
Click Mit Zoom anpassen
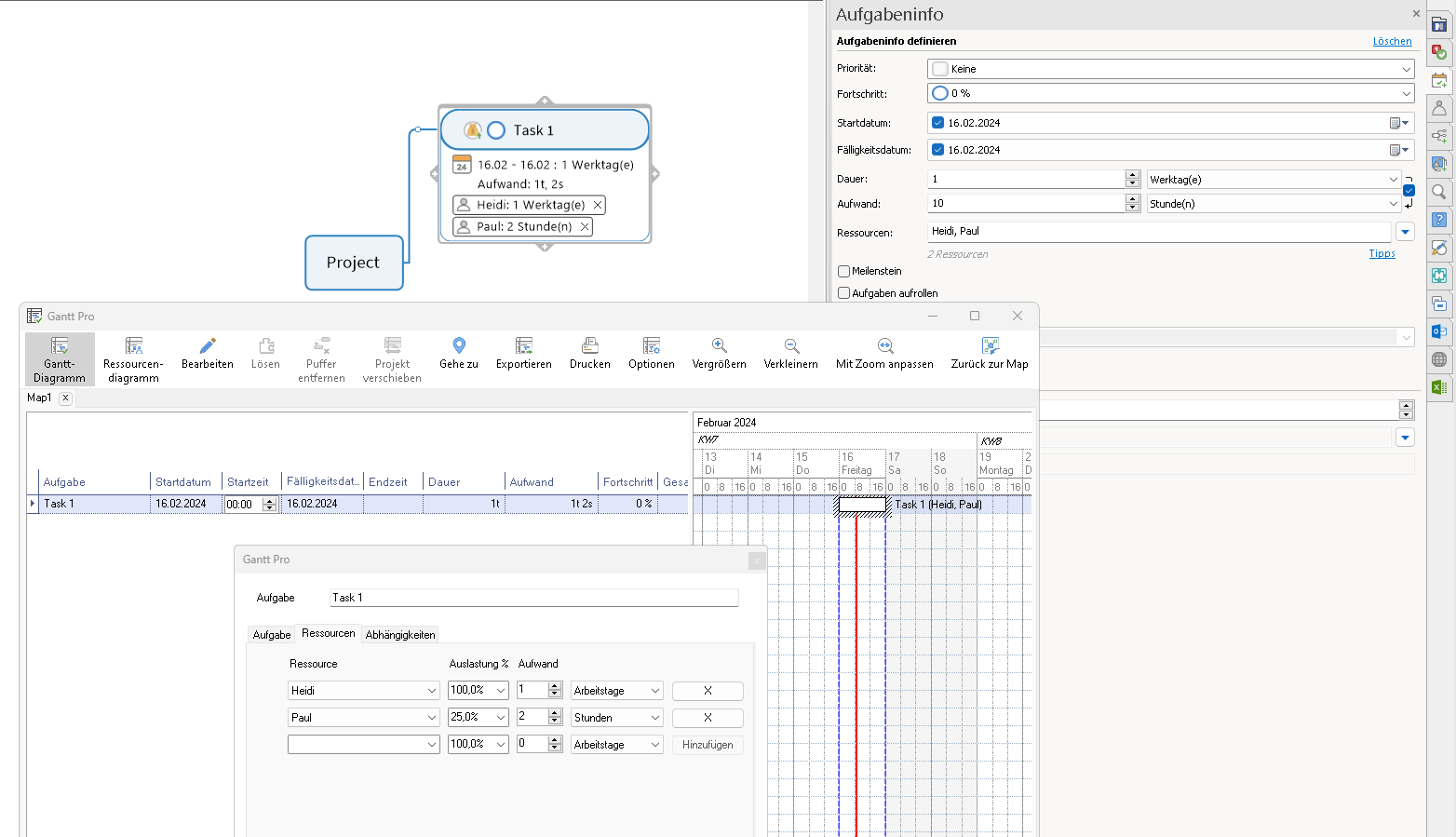(x=884, y=354)
